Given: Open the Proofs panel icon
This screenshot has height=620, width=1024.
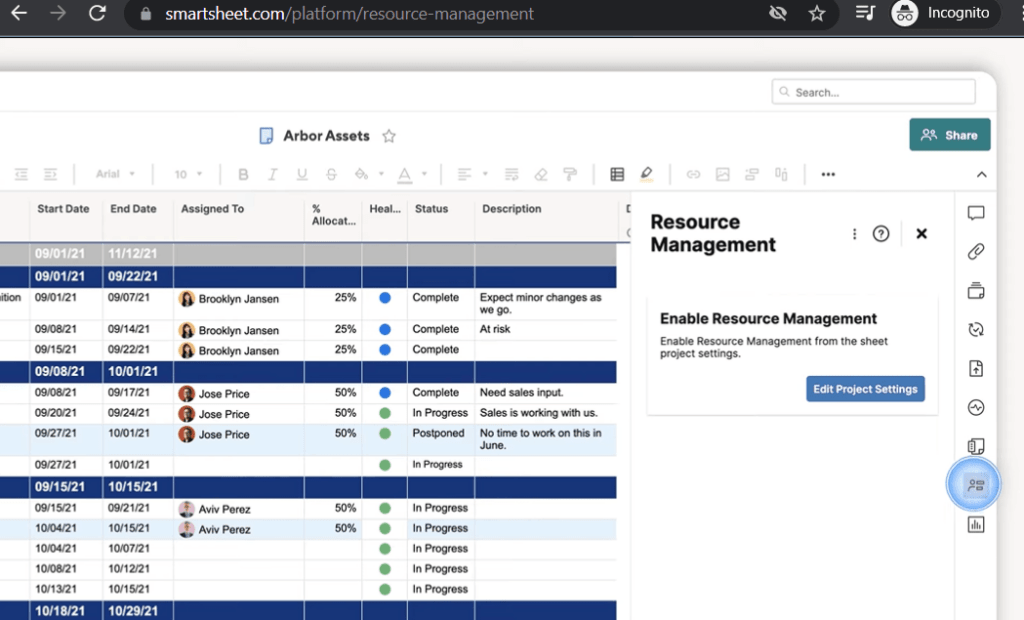Looking at the screenshot, I should (976, 291).
